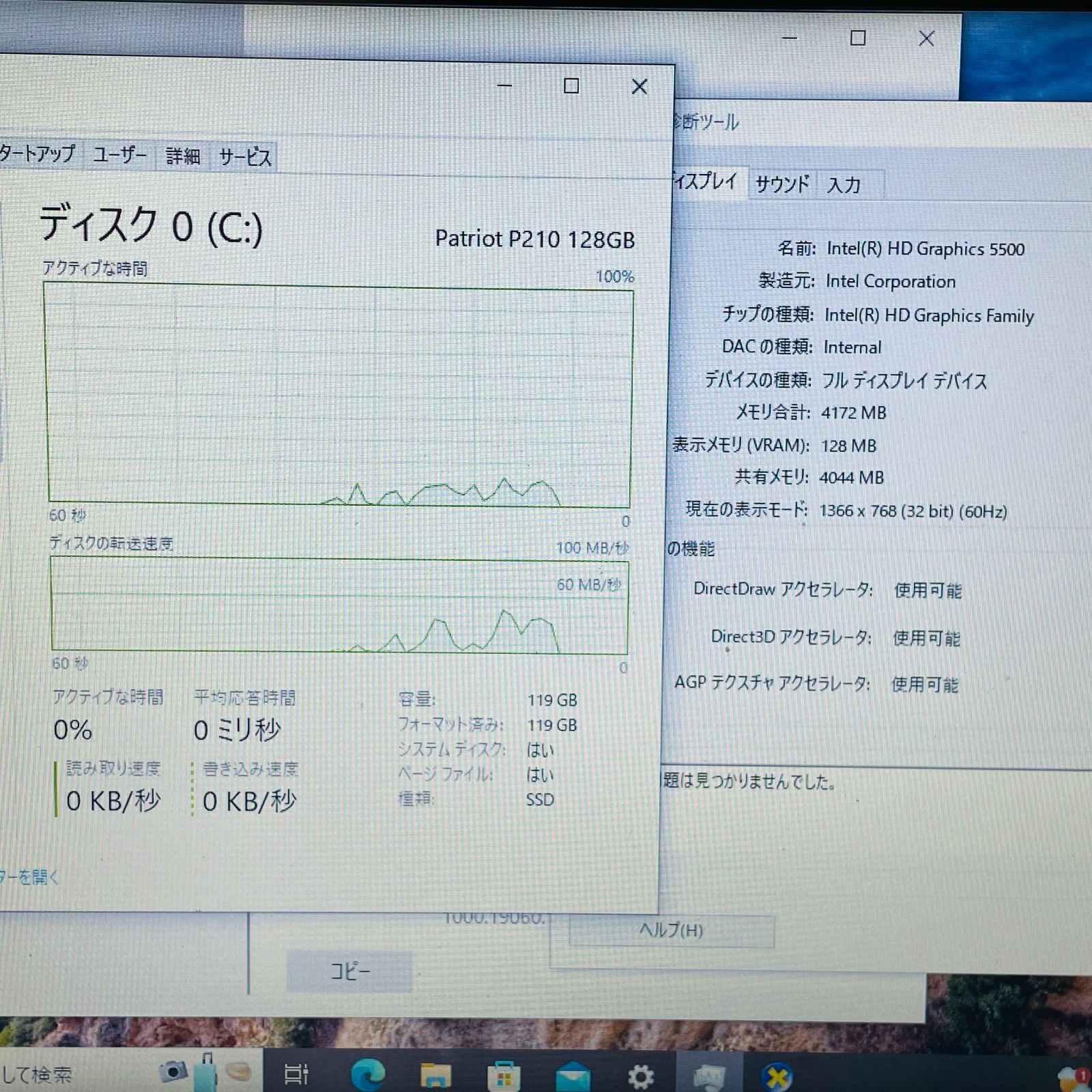Open the Mail app from taskbar
1092x1092 pixels.
click(573, 1078)
